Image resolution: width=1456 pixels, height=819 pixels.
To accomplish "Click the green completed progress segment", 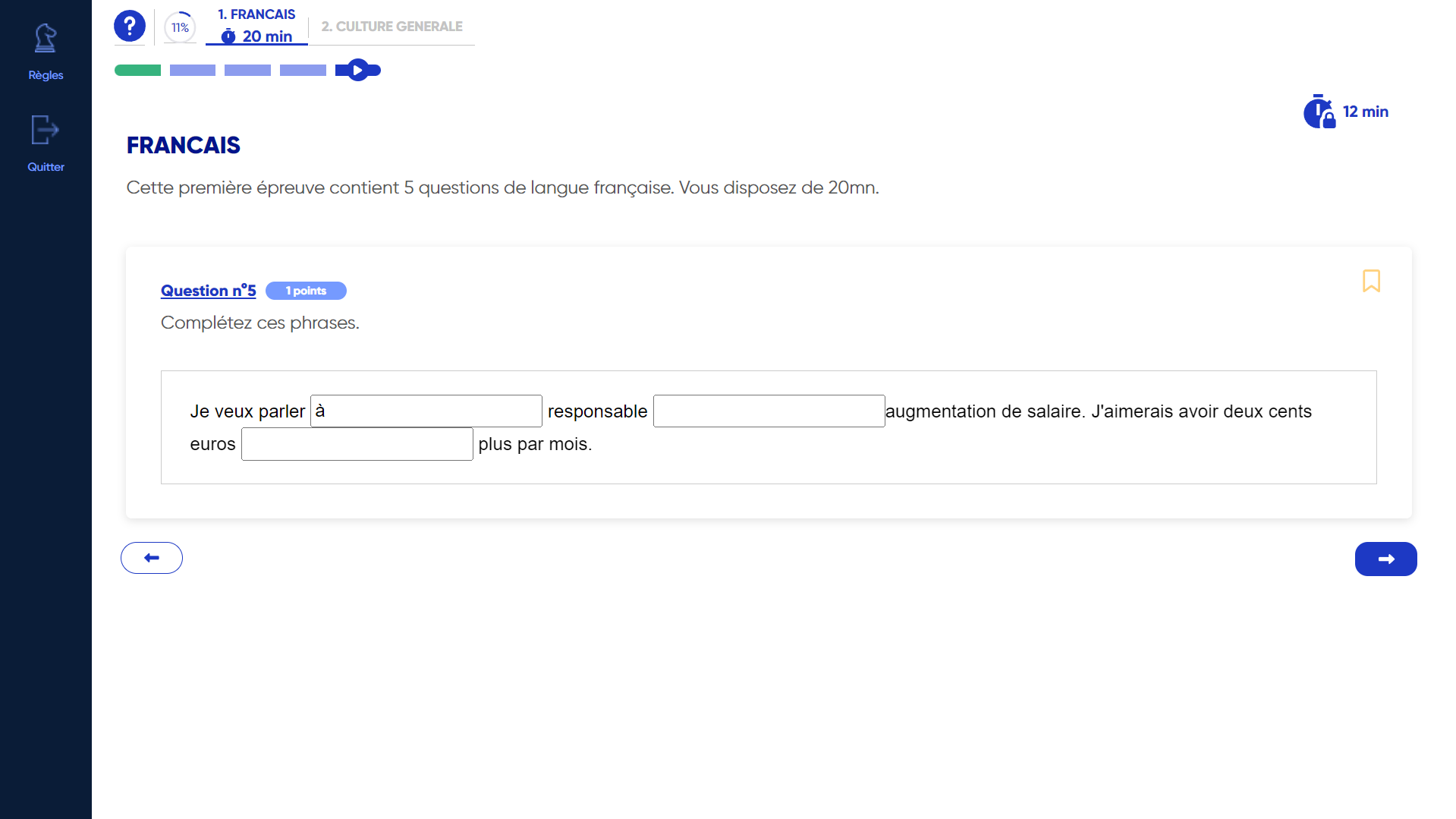I will tap(137, 69).
